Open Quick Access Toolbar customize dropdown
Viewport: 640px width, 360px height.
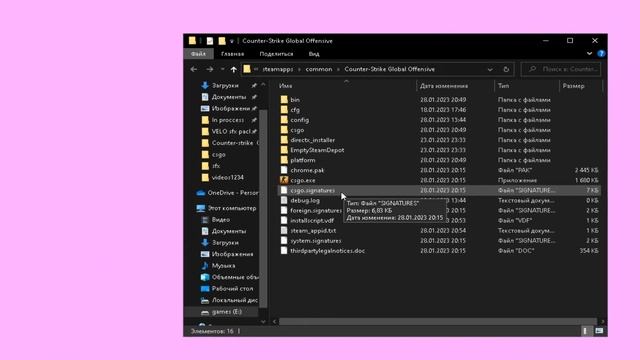[231, 41]
